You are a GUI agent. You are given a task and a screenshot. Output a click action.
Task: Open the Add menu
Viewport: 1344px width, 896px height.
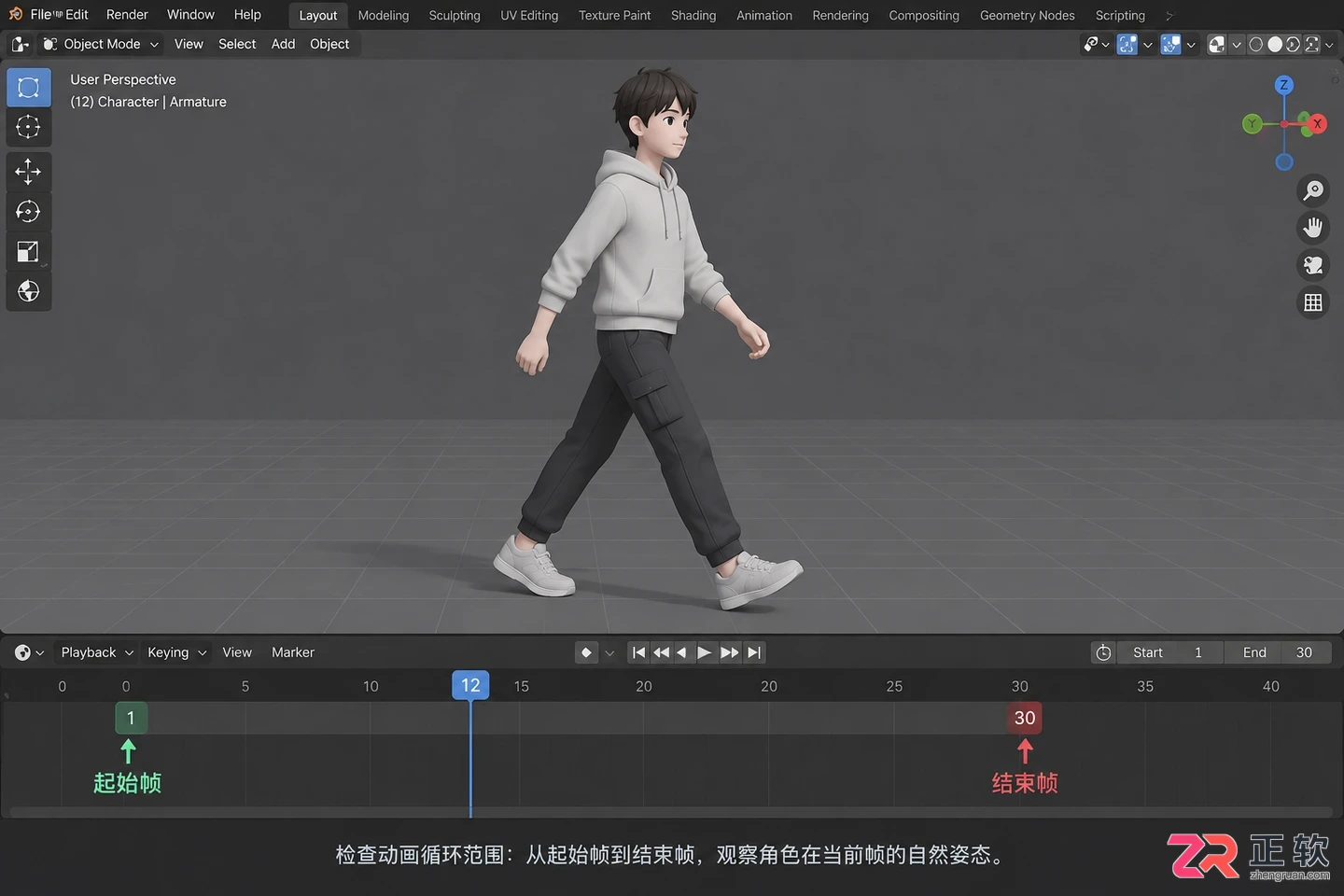(283, 44)
